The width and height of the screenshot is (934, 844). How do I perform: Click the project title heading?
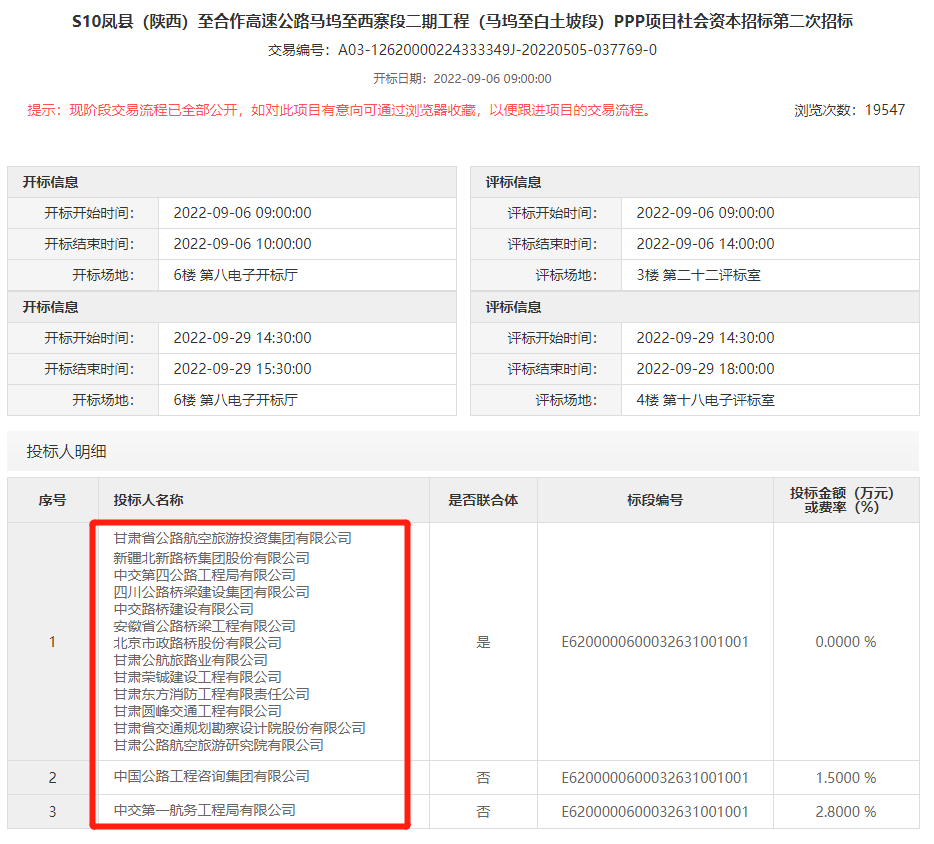coord(462,21)
